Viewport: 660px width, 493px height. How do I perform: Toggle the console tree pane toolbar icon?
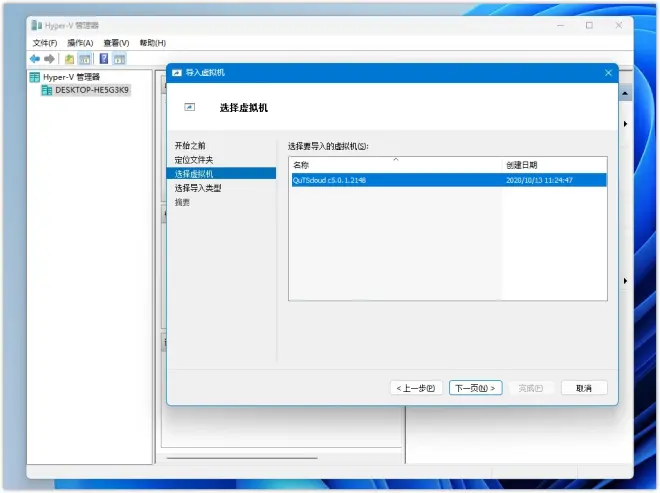[85, 59]
